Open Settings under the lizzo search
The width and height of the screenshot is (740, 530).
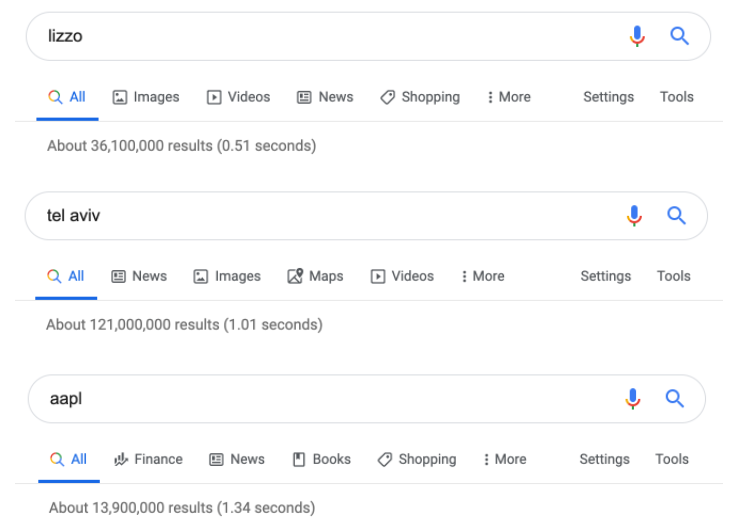point(608,97)
